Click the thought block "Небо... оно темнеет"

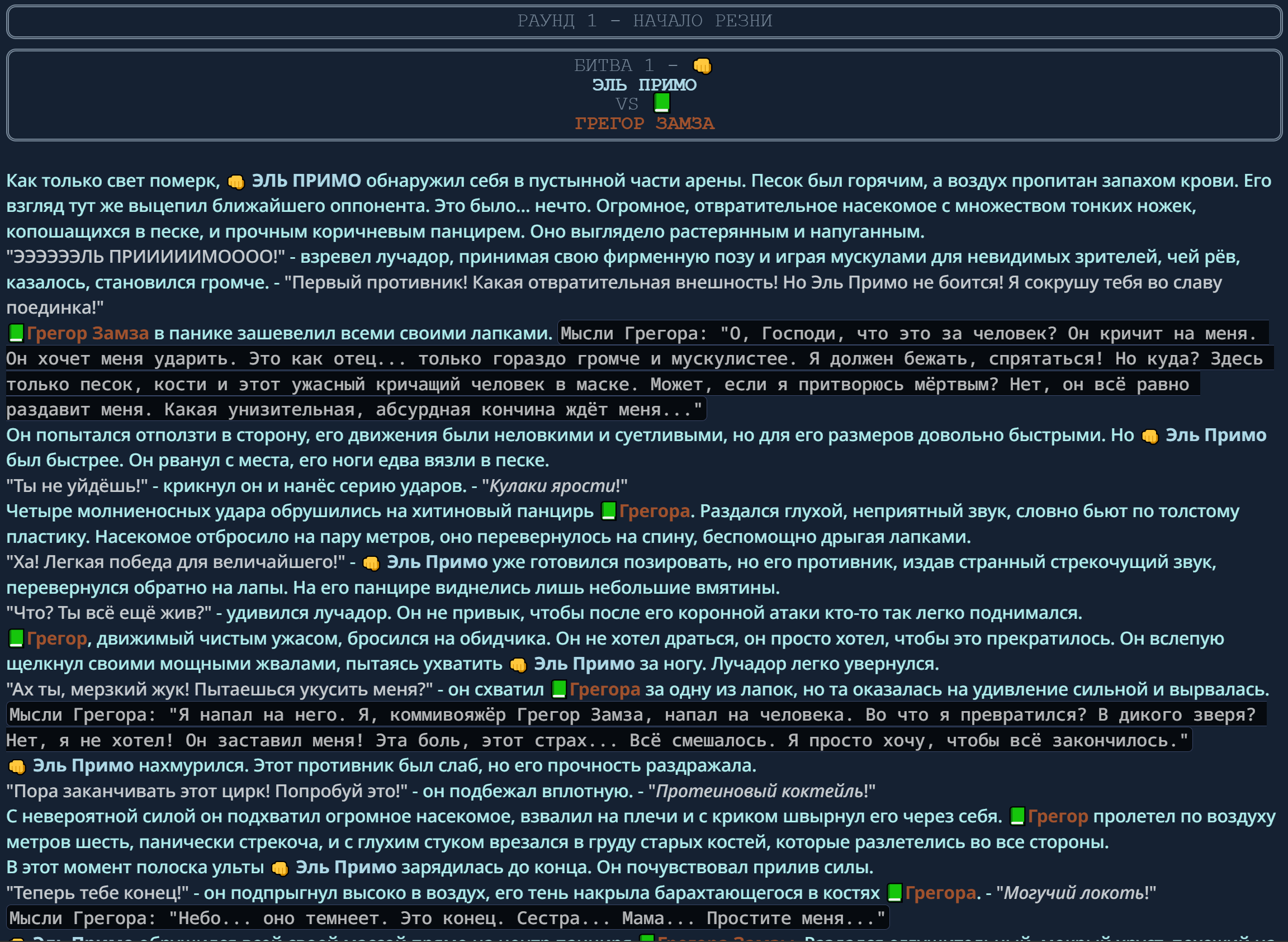click(x=447, y=918)
